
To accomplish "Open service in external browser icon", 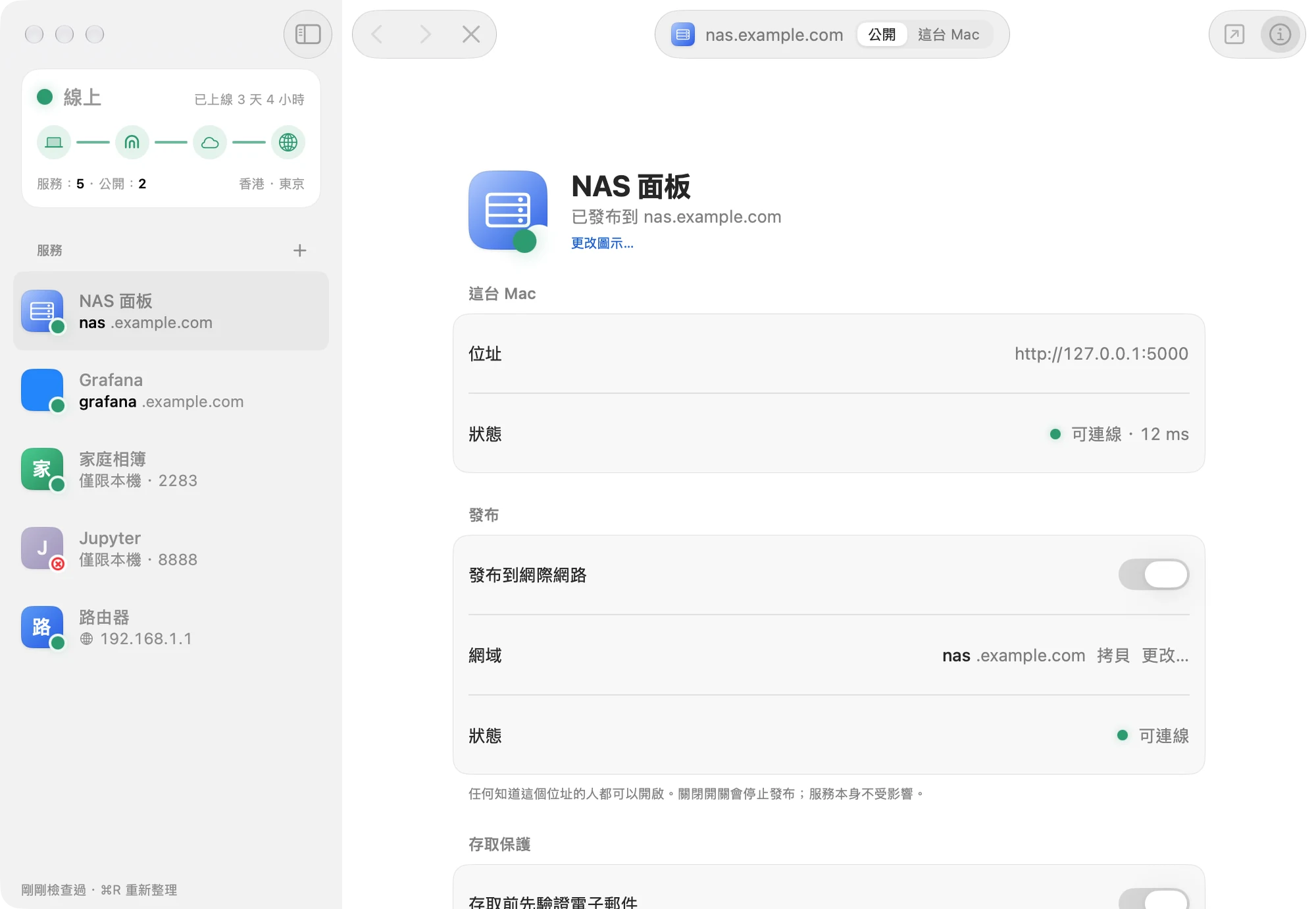I will (x=1234, y=34).
